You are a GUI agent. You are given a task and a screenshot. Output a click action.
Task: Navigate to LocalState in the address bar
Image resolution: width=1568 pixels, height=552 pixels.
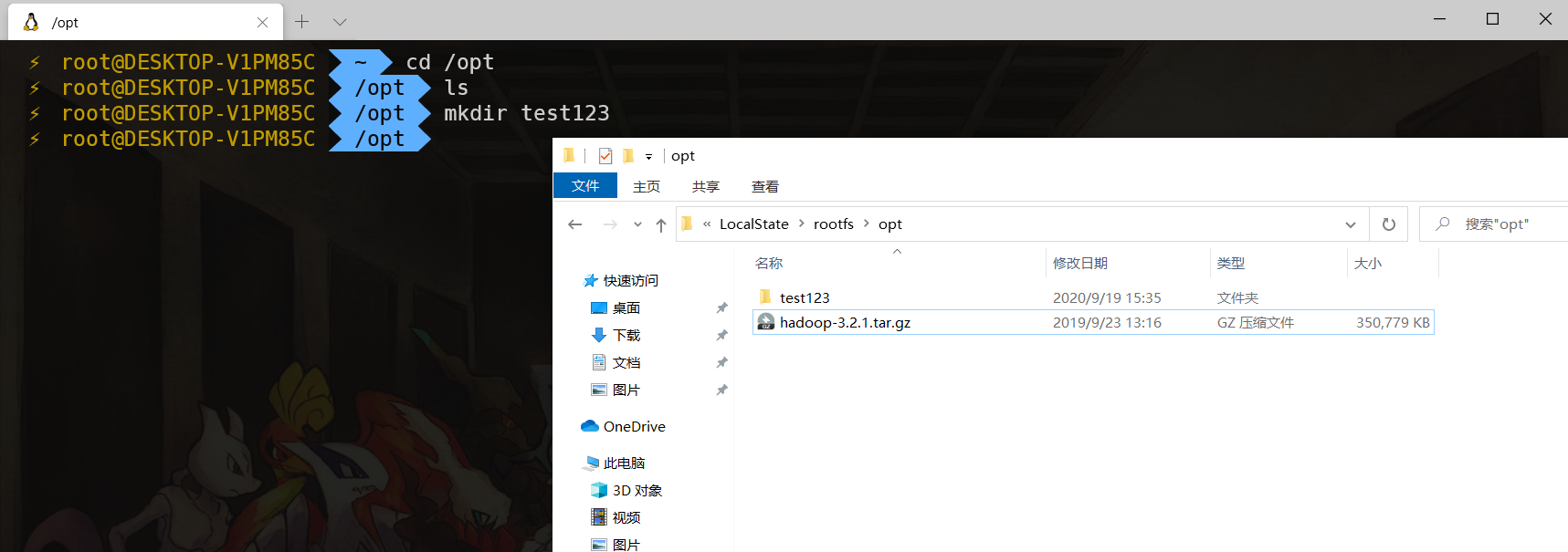pos(754,224)
